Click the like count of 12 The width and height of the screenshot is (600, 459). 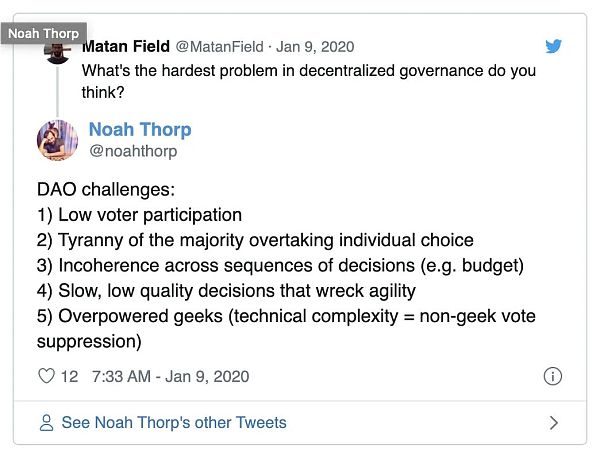coord(69,377)
